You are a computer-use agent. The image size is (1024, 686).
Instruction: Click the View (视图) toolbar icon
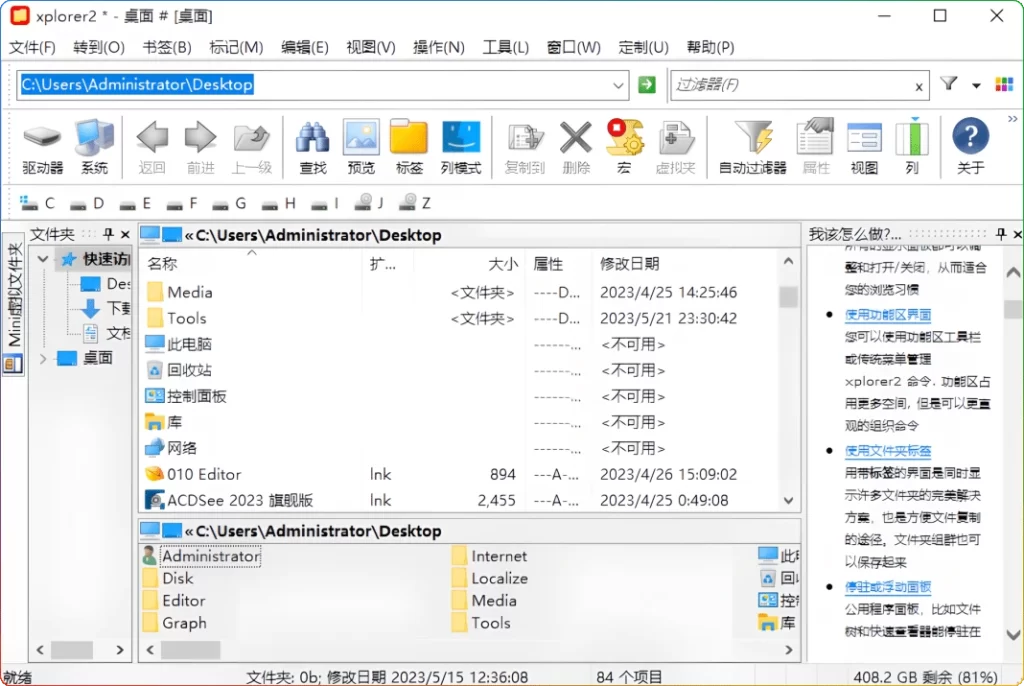[x=864, y=147]
